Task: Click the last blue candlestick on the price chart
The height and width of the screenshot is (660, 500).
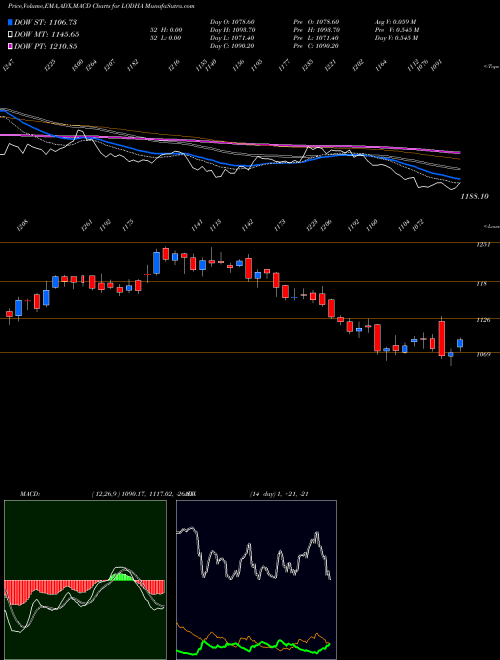Action: point(460,343)
